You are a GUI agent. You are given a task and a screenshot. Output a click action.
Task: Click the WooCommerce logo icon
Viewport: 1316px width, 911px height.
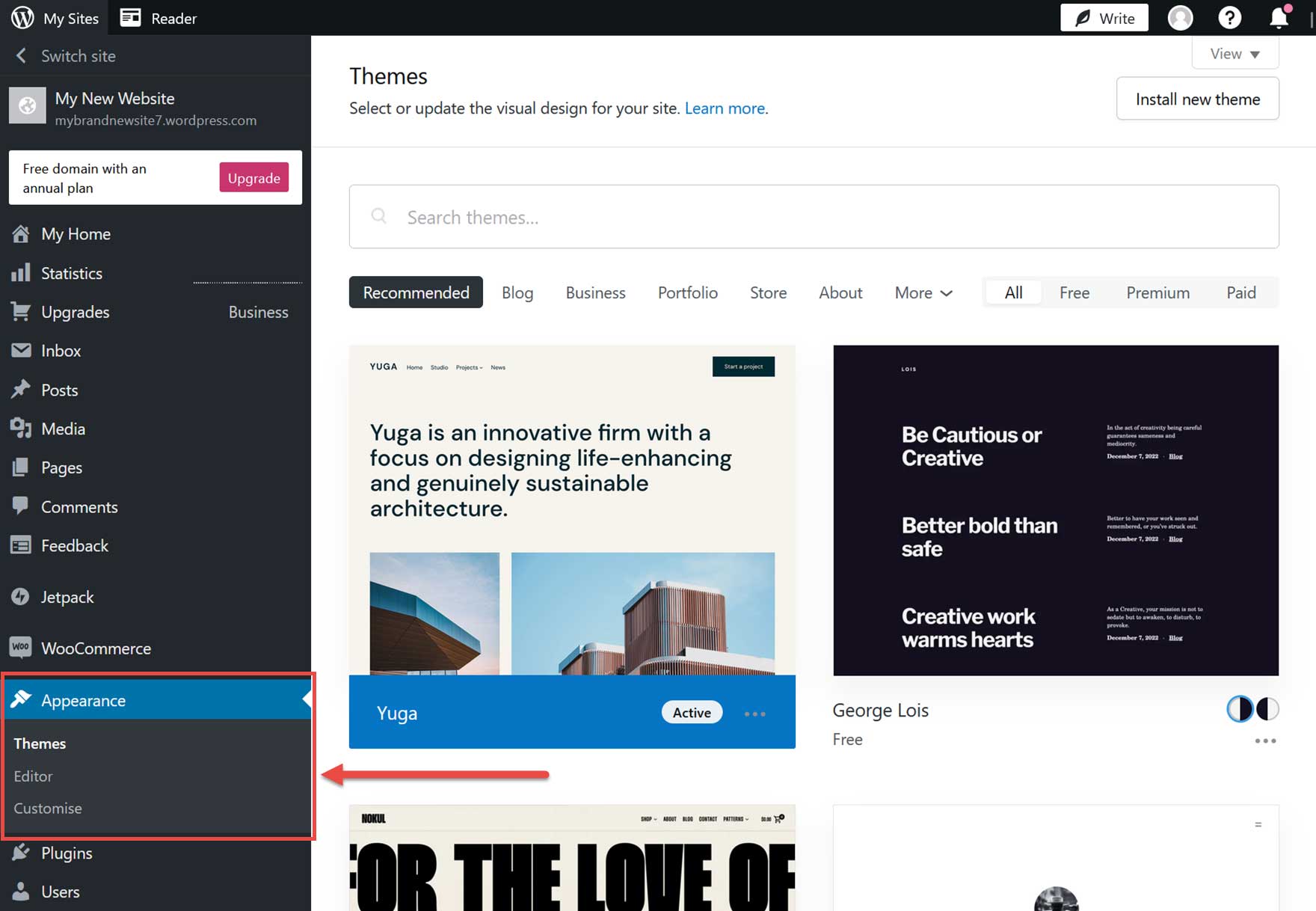[21, 647]
